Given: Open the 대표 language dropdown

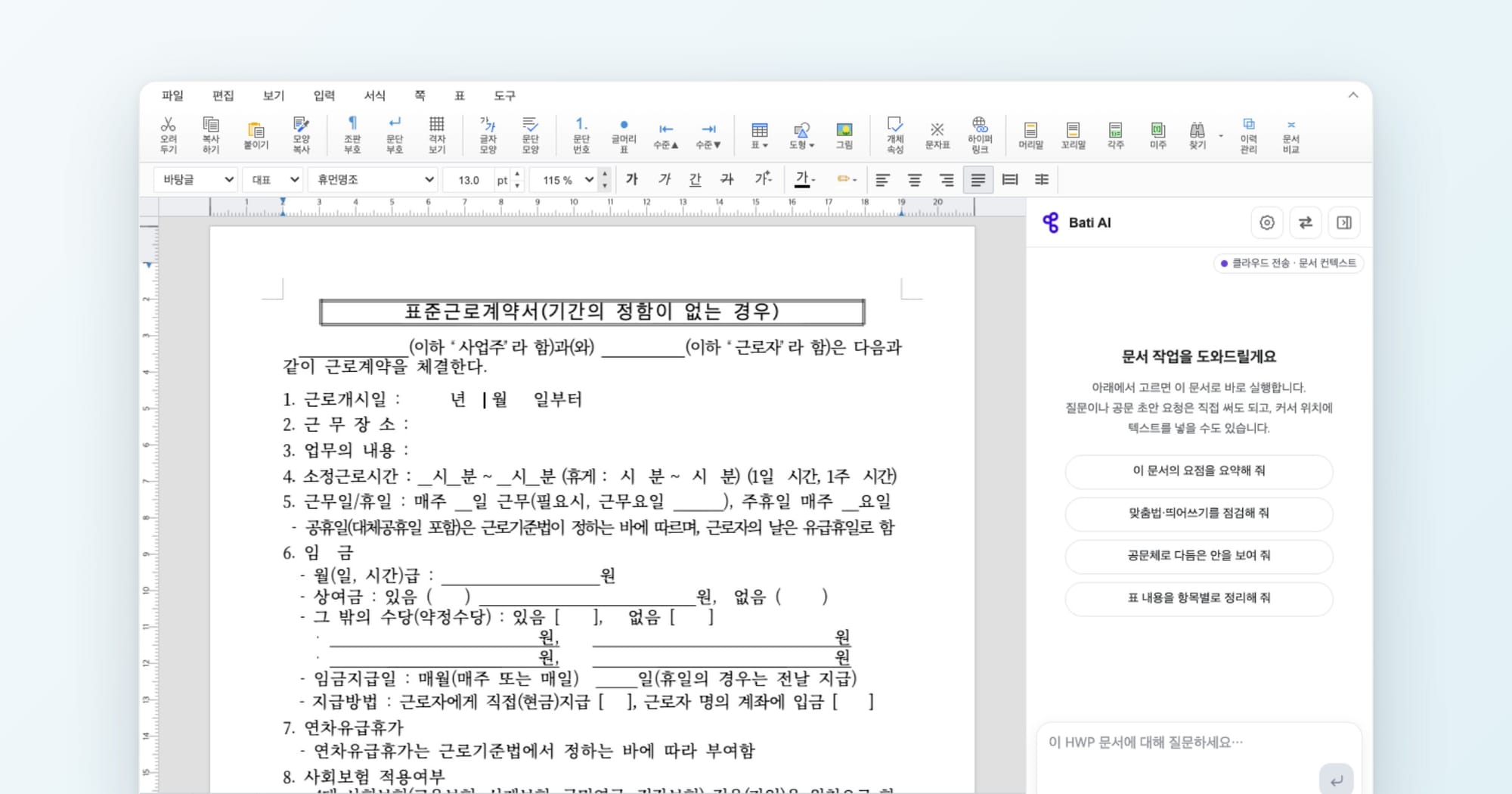Looking at the screenshot, I should [274, 179].
